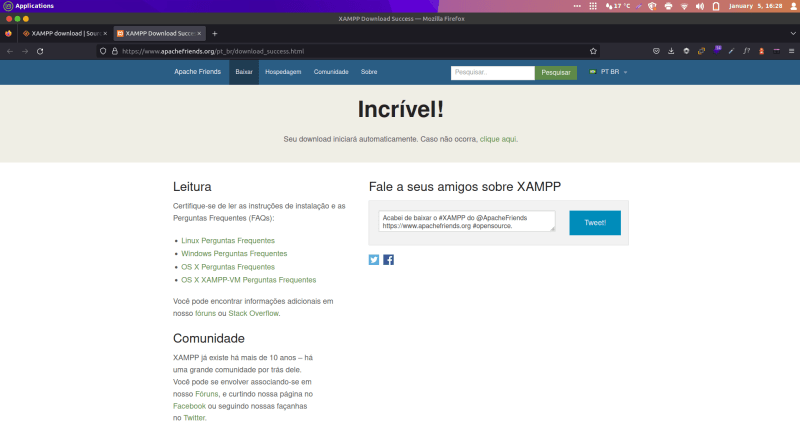The image size is (800, 435).
Task: Open the Twitter text link in Comunidade
Action: [194, 418]
